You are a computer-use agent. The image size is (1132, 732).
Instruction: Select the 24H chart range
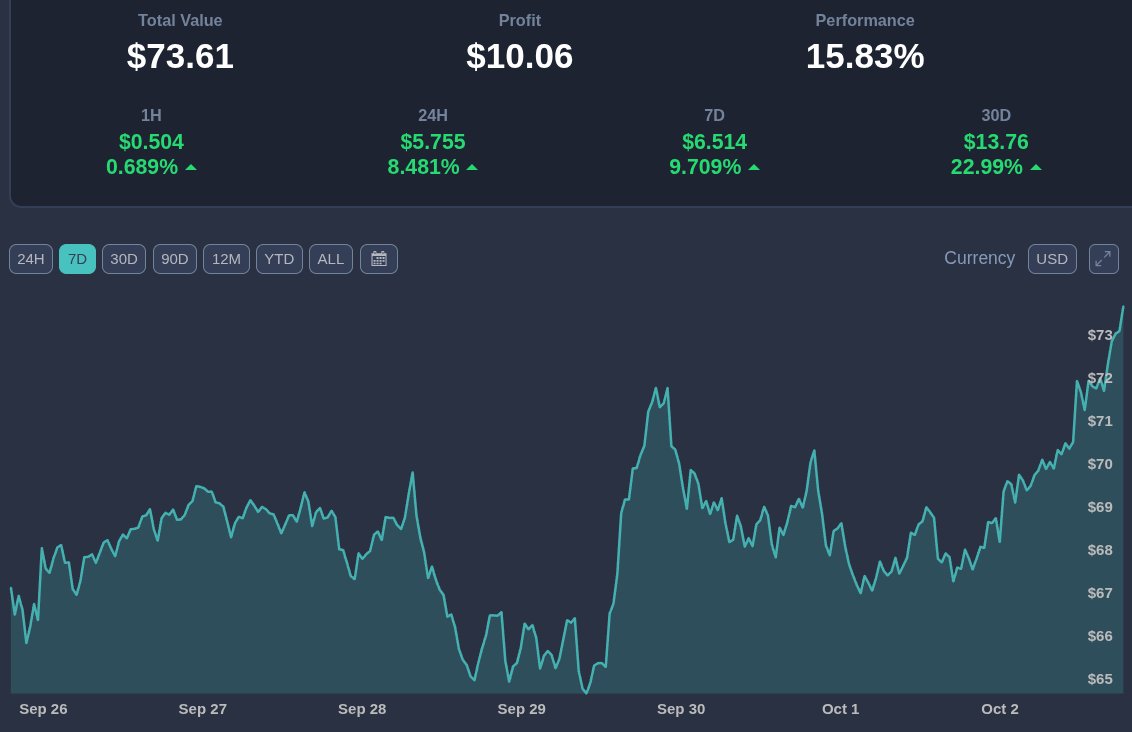pos(31,259)
